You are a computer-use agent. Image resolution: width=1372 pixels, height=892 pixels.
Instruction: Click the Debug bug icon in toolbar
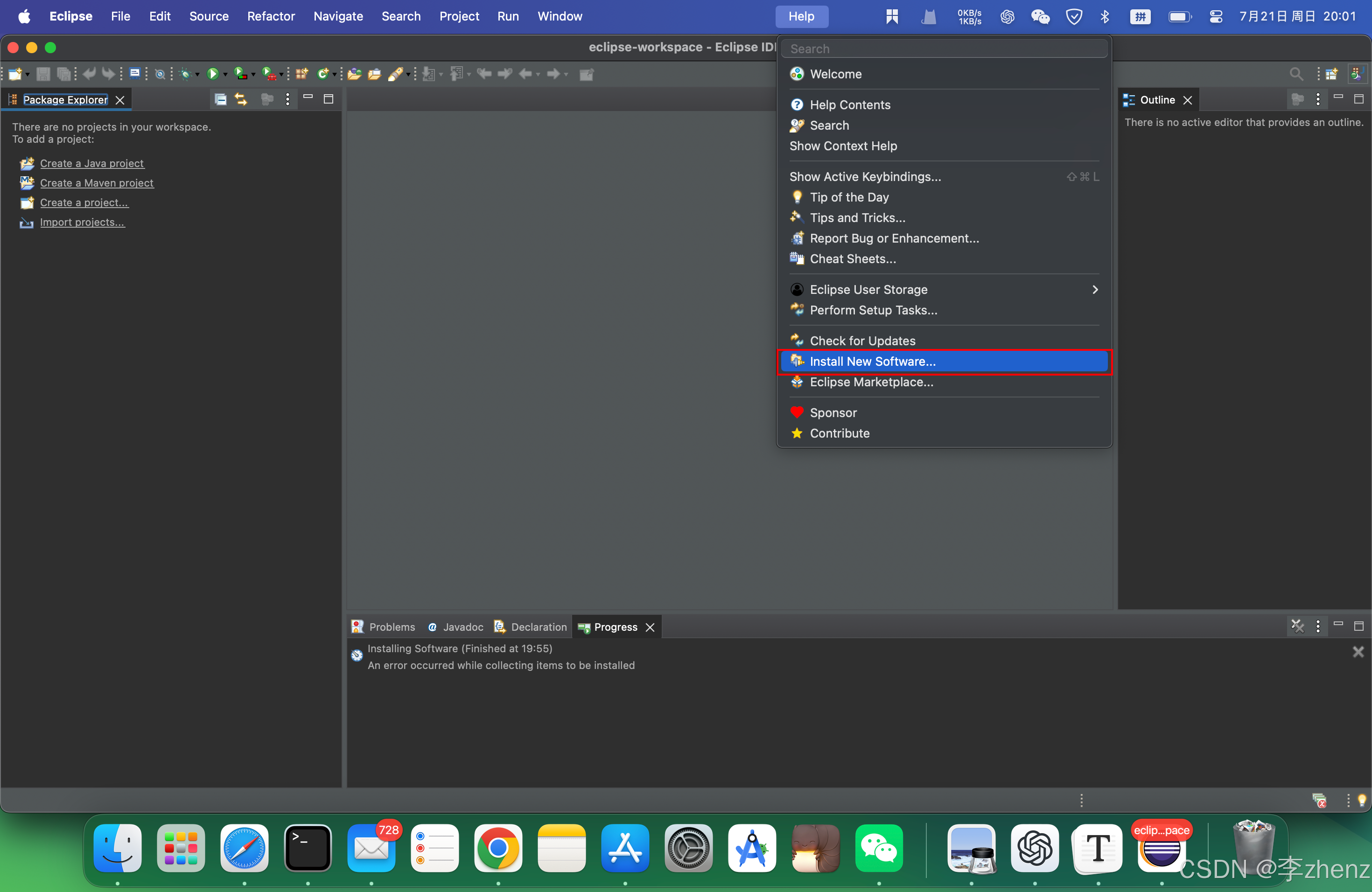click(x=186, y=74)
